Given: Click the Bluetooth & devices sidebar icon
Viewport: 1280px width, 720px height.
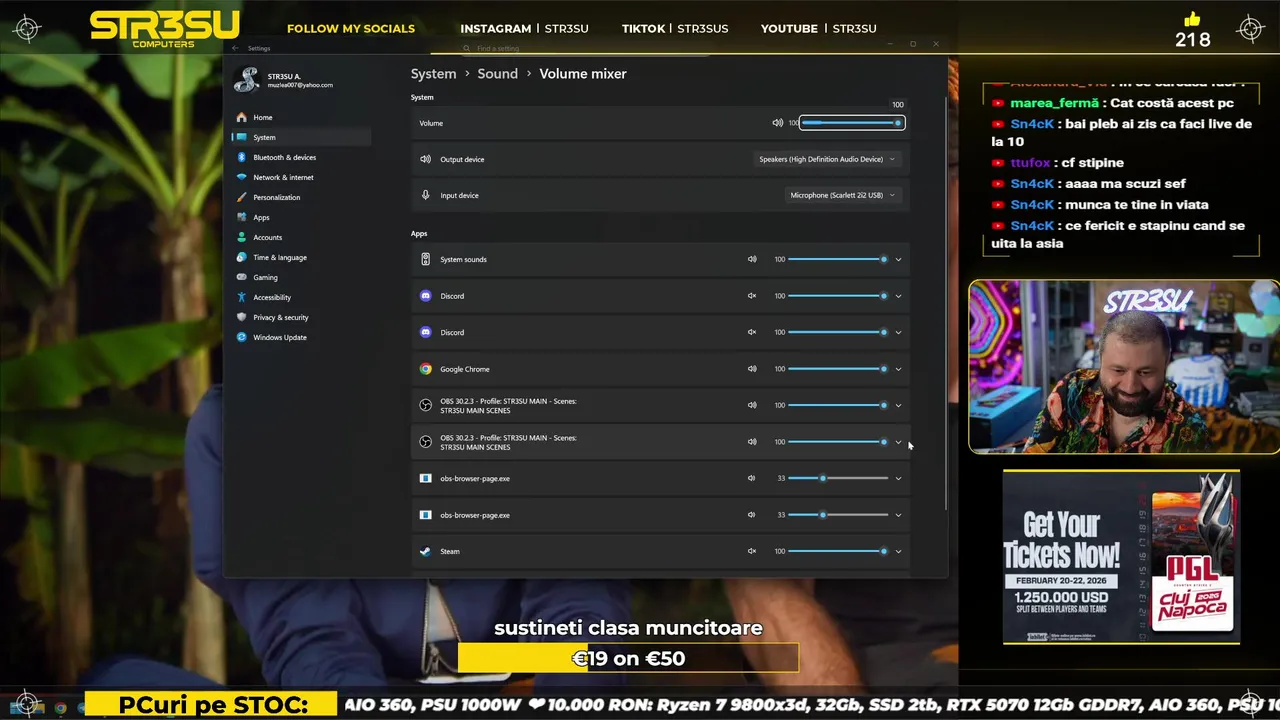Looking at the screenshot, I should (242, 157).
